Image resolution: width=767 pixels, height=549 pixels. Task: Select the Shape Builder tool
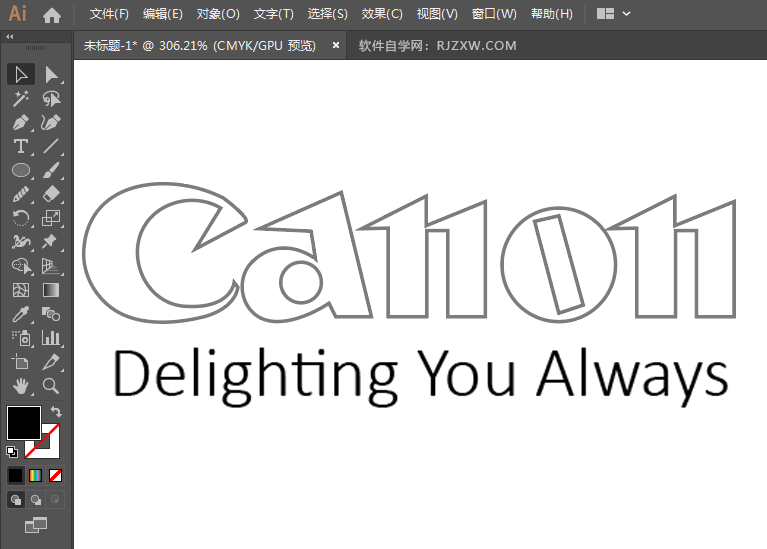[21, 266]
